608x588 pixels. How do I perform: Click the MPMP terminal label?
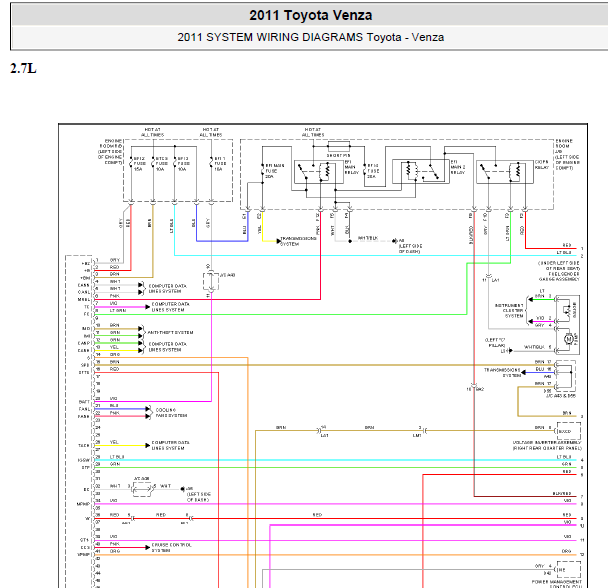[x=83, y=504]
